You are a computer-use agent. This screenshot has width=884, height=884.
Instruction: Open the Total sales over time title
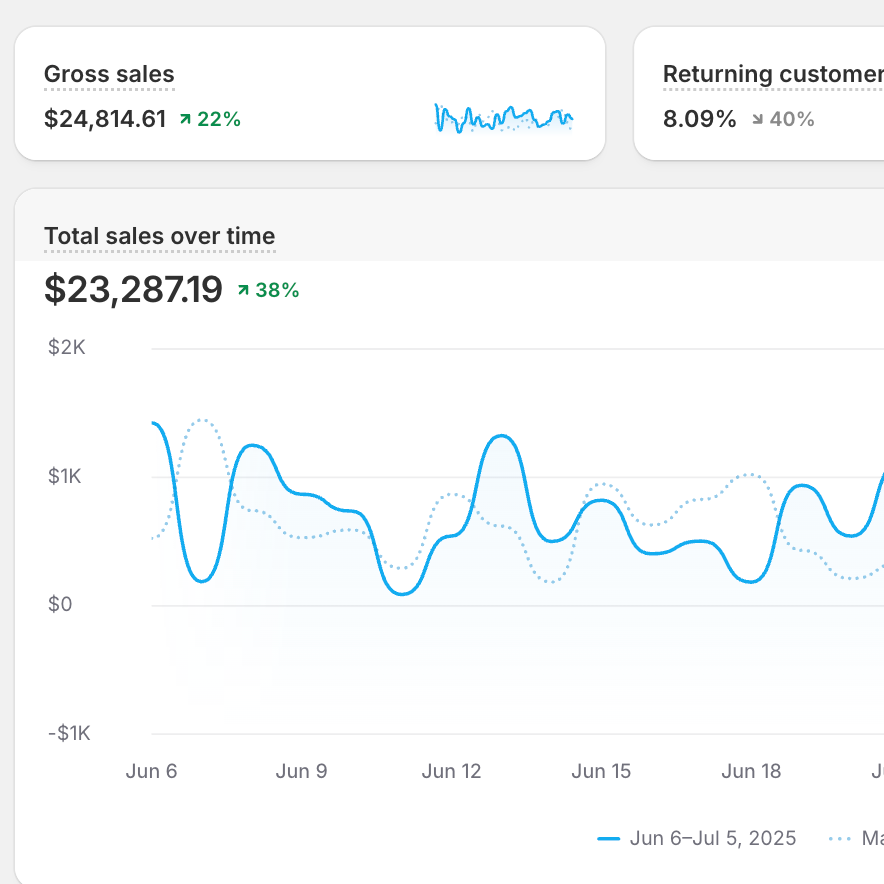point(160,236)
